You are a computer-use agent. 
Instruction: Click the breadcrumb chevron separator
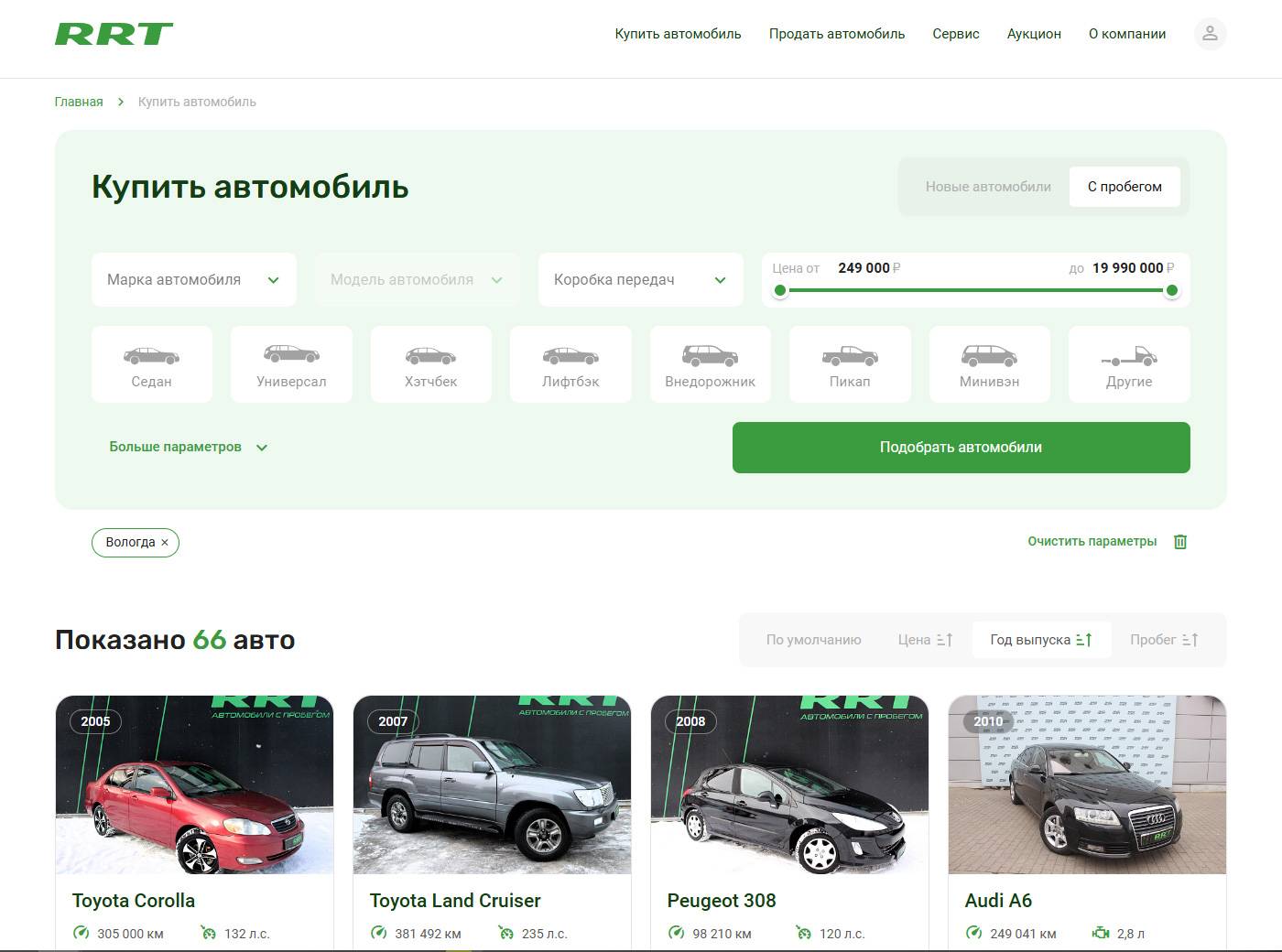(x=121, y=102)
